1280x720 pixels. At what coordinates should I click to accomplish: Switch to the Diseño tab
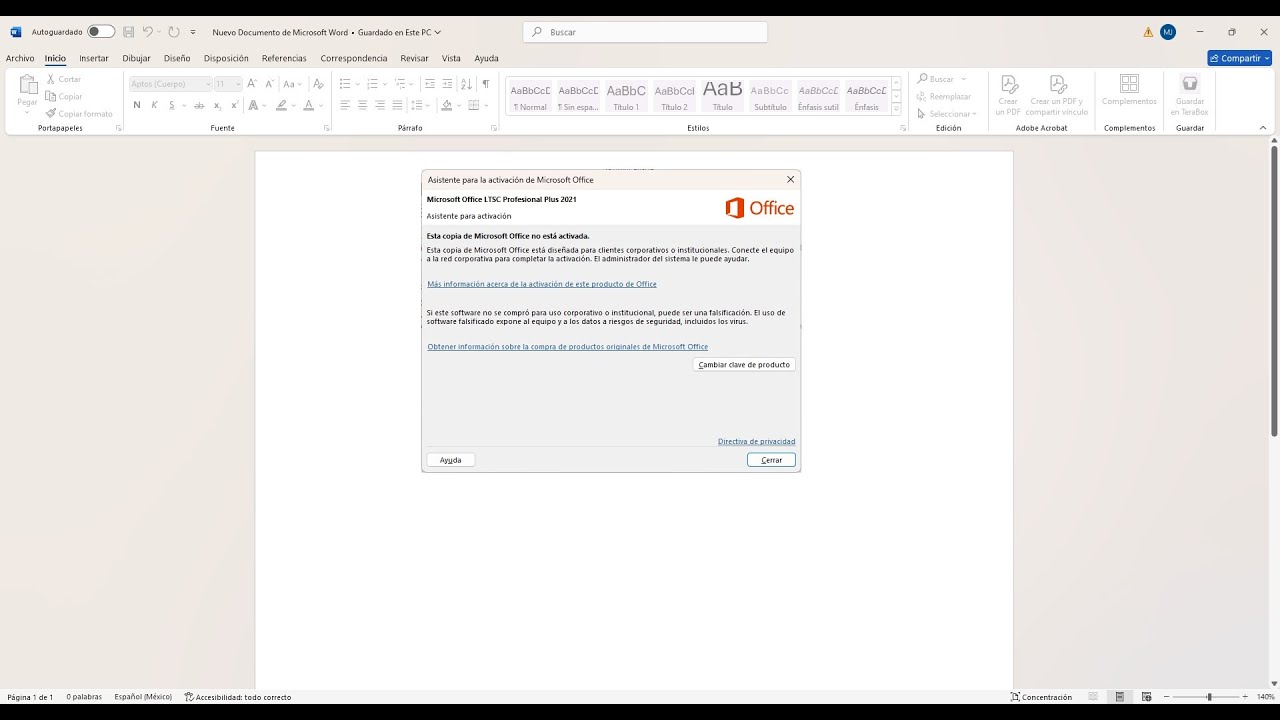177,58
